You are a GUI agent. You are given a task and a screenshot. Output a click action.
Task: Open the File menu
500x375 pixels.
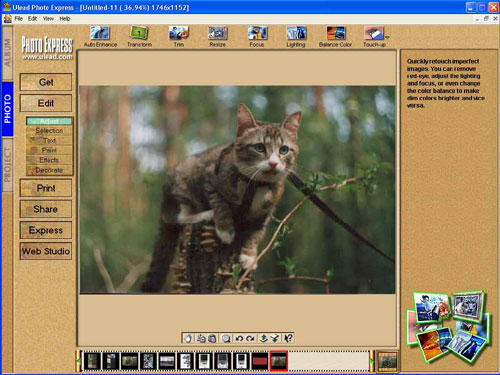[19, 19]
